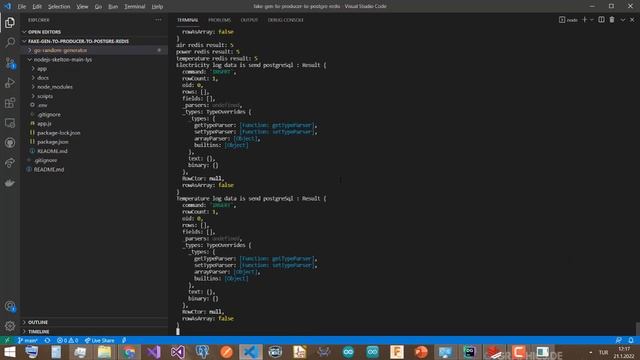Click the main branch indicator
The width and height of the screenshot is (640, 360).
point(28,340)
